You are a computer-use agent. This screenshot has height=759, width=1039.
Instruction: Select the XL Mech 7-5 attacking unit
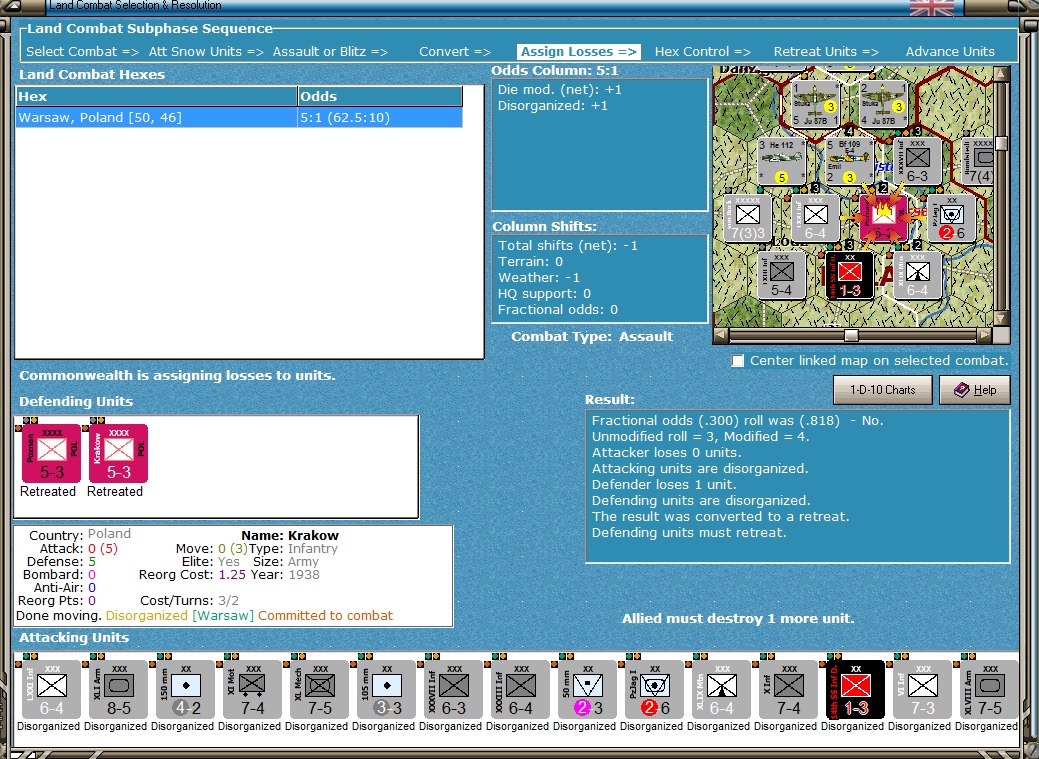tap(319, 689)
